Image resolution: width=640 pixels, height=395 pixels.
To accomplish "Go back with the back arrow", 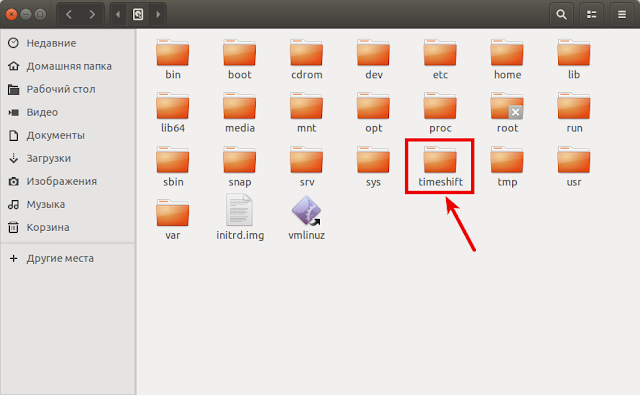I will point(69,14).
